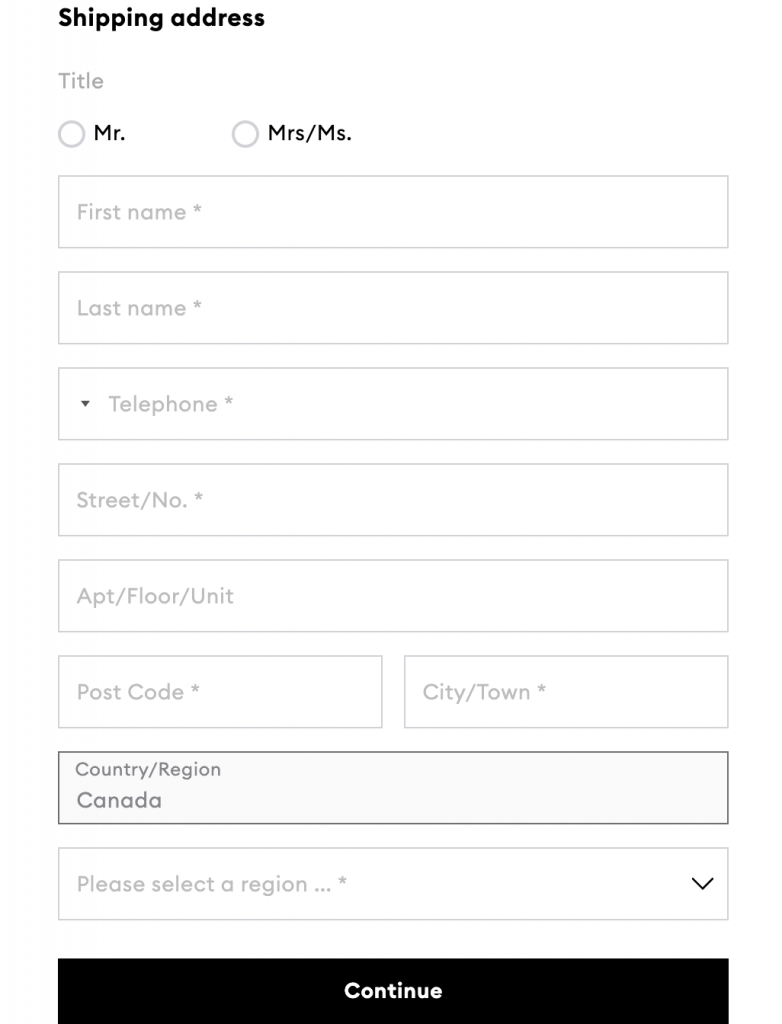Select the Mr. radio button

71,134
